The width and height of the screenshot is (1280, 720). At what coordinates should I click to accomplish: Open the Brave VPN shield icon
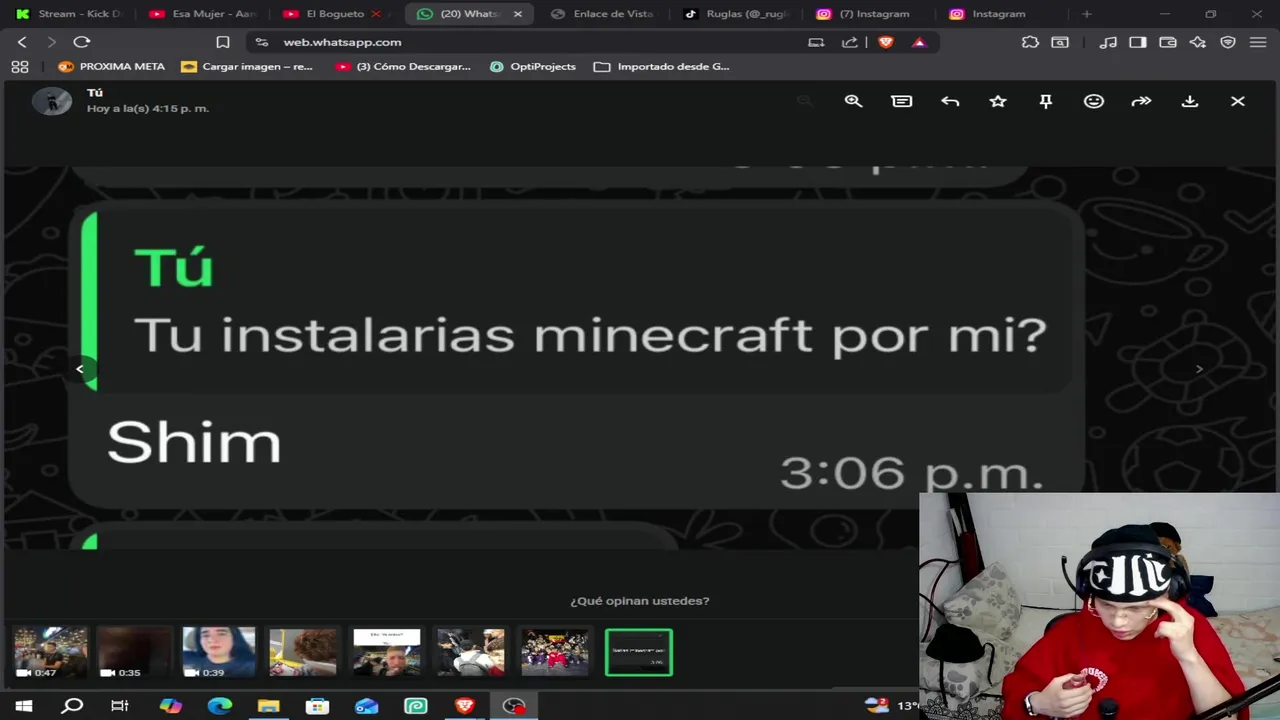[1228, 42]
